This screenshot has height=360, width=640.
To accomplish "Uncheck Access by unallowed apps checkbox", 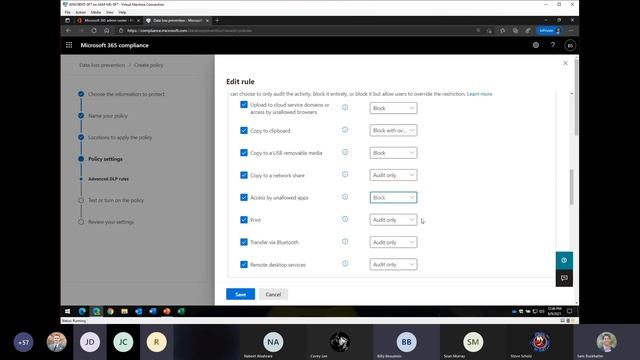I will 244,197.
